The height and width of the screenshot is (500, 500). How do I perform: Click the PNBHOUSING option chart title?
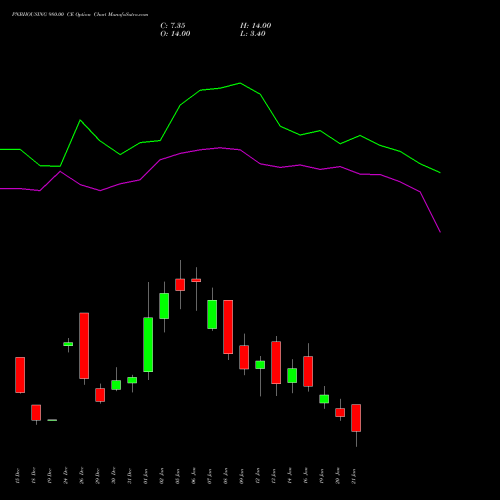pos(80,15)
